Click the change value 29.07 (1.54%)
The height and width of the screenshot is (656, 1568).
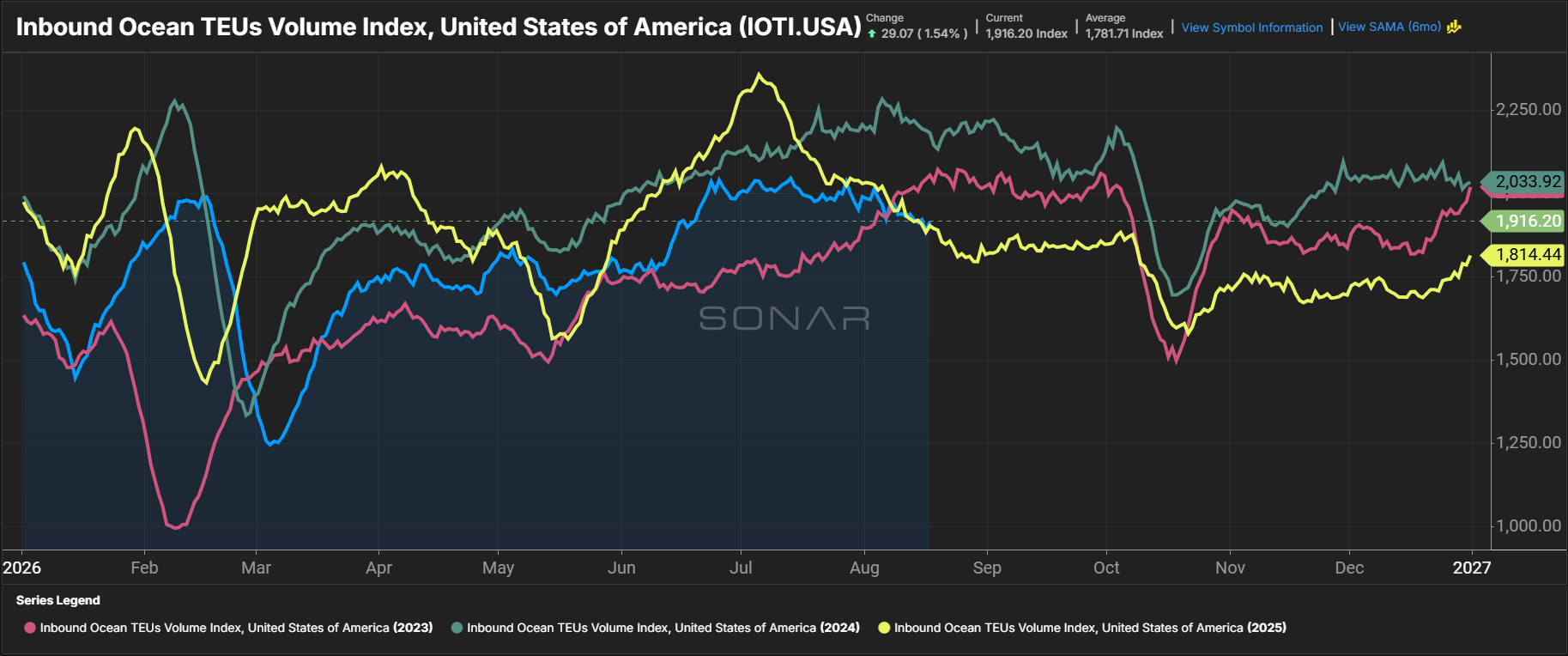pos(924,33)
